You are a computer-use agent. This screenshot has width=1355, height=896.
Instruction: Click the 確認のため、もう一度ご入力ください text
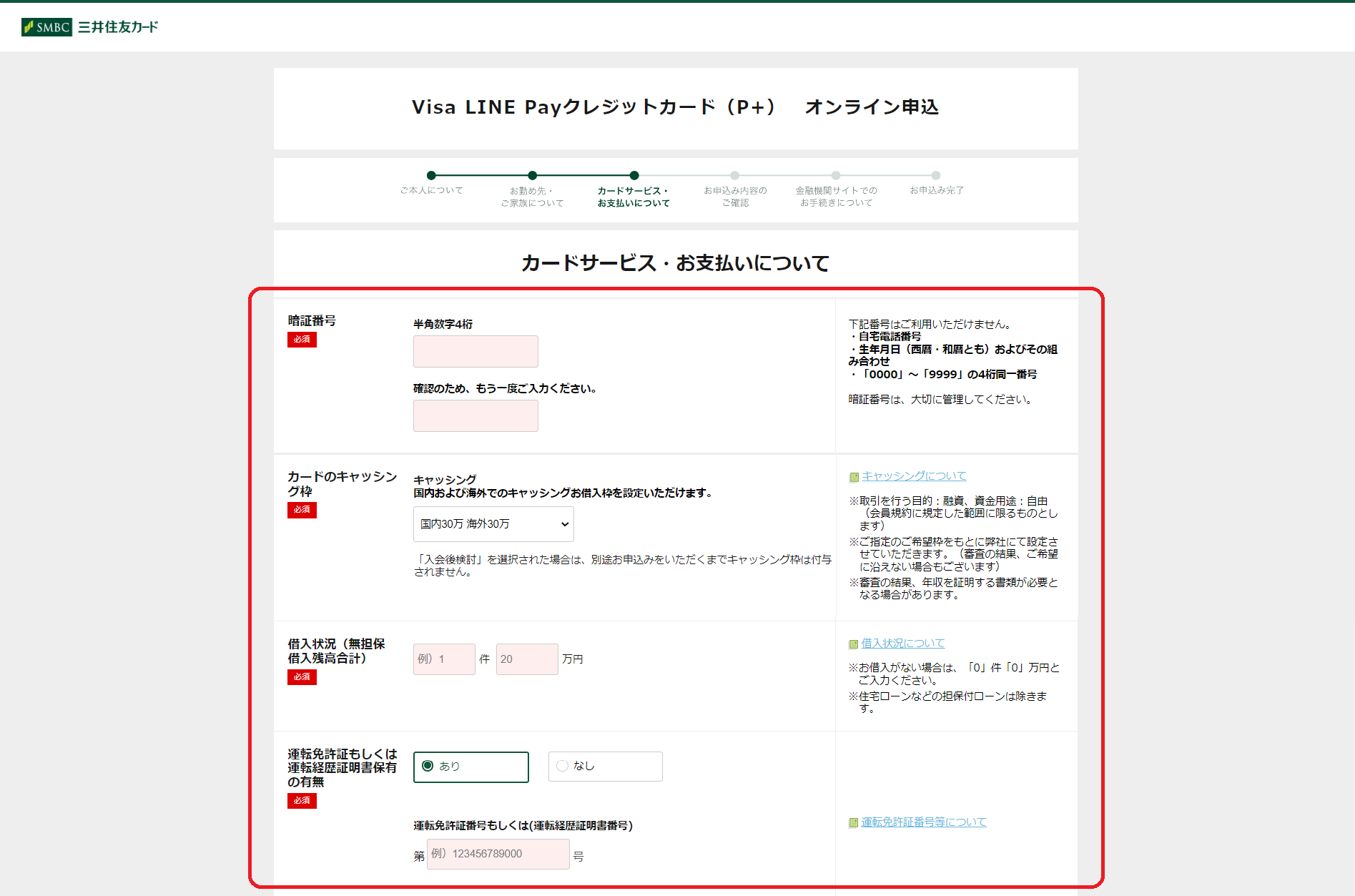click(505, 388)
